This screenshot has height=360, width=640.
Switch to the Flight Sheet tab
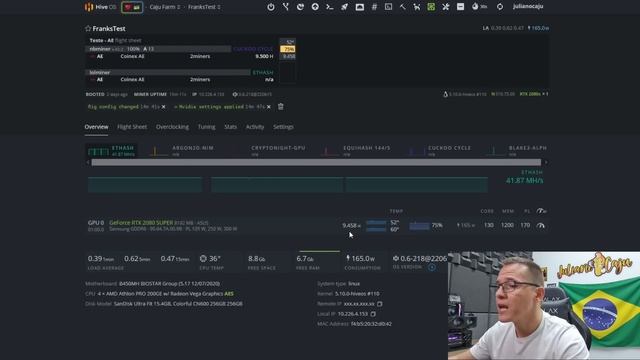coord(132,127)
